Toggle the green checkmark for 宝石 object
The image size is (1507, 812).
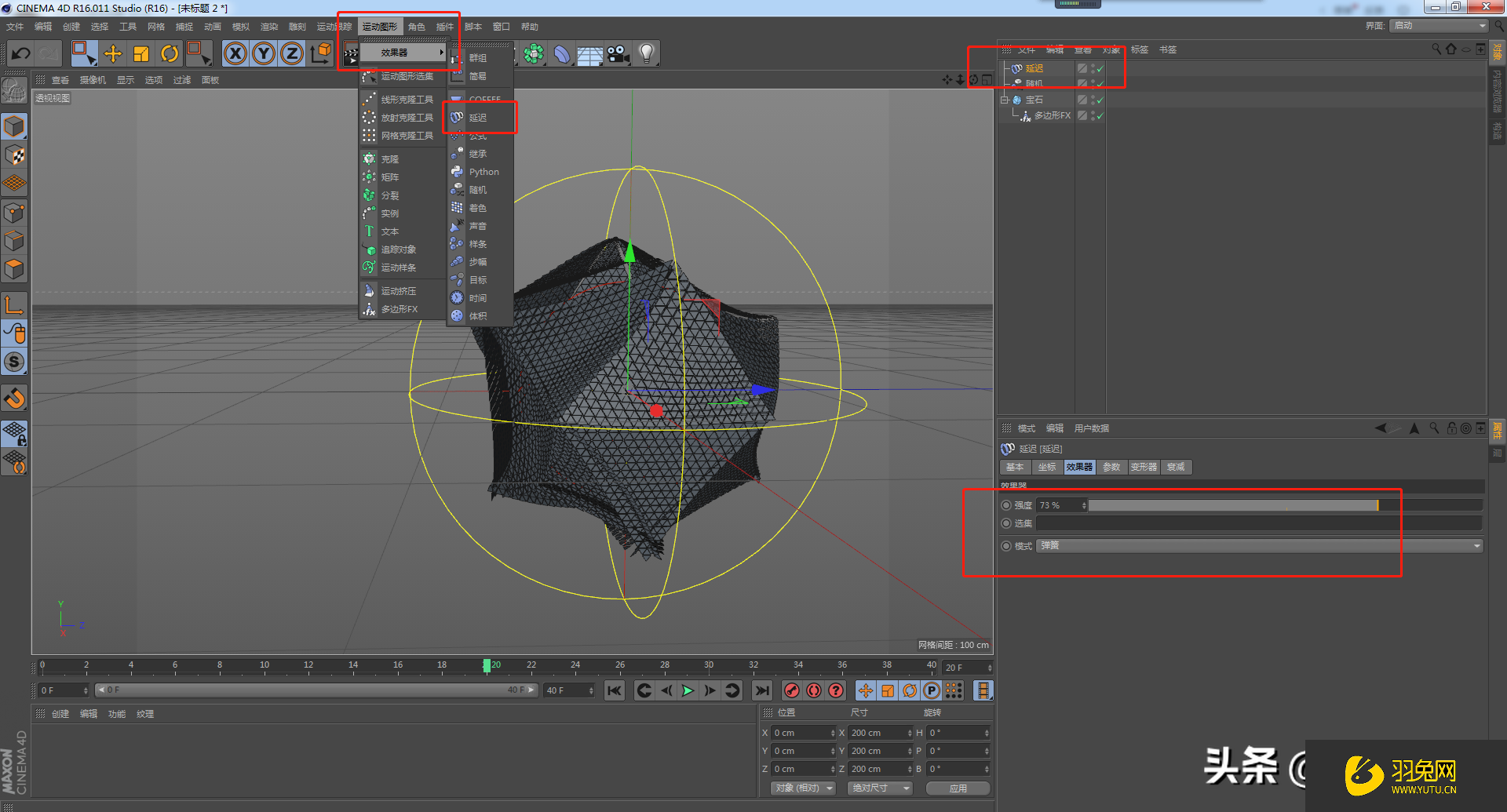pyautogui.click(x=1100, y=100)
